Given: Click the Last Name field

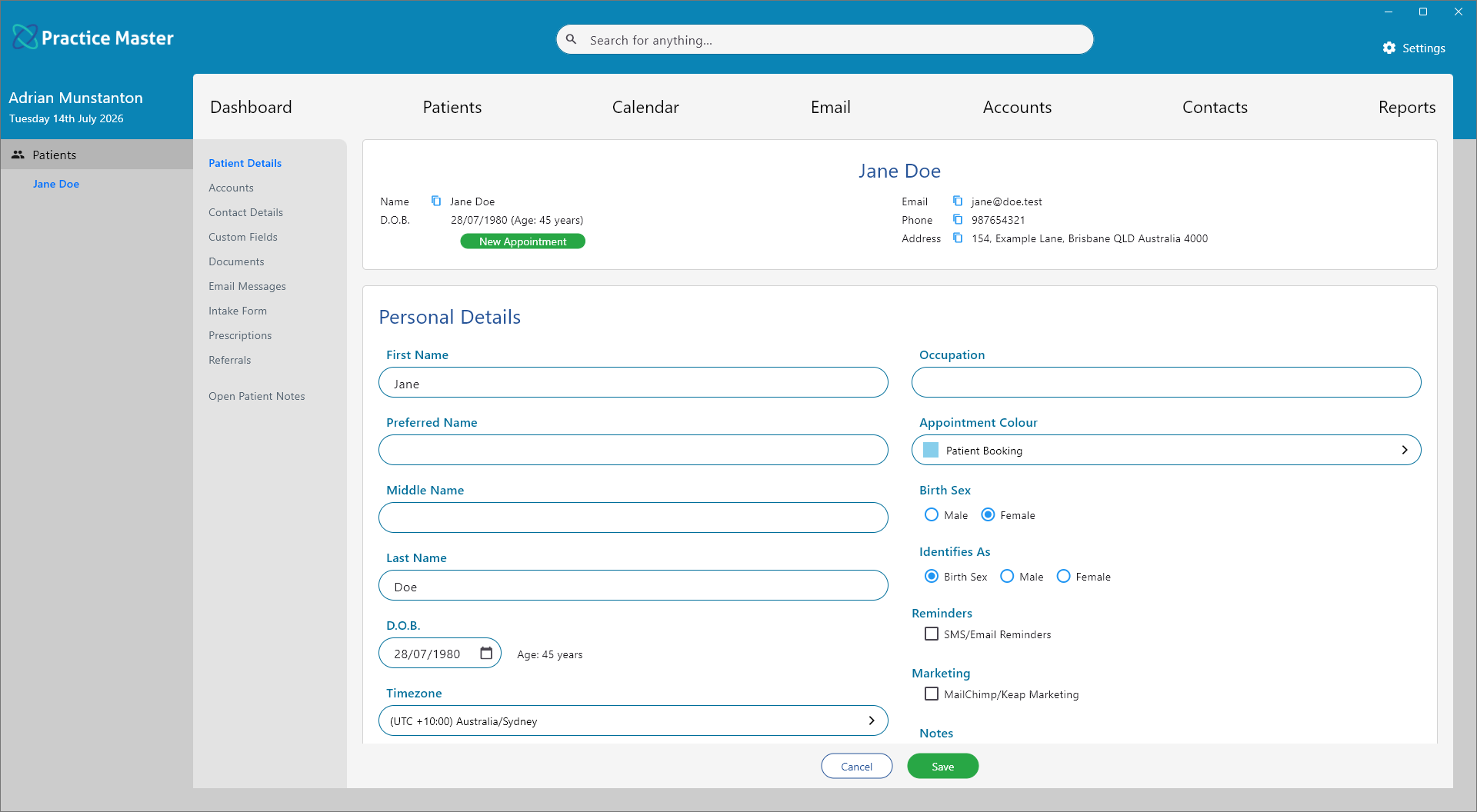Looking at the screenshot, I should [633, 585].
